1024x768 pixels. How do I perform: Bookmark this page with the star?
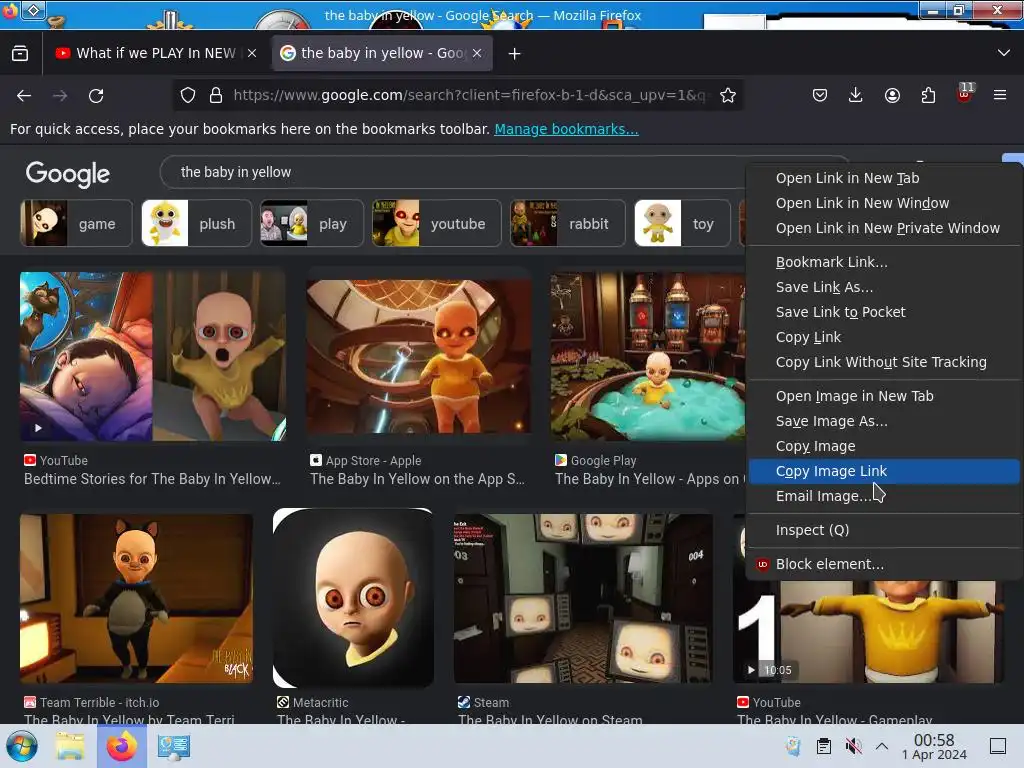click(x=728, y=95)
